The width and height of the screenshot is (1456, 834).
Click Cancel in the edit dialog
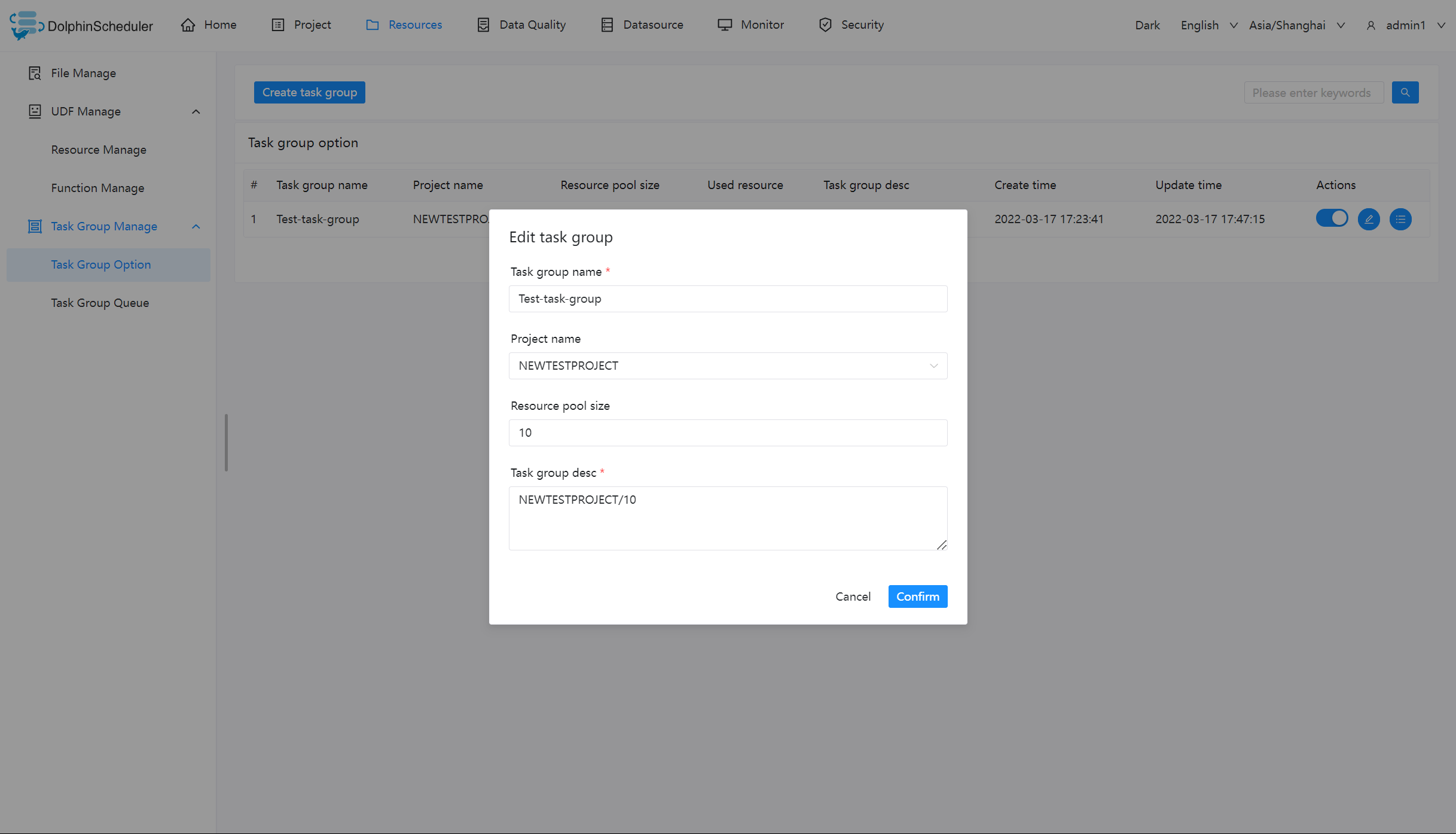(853, 596)
